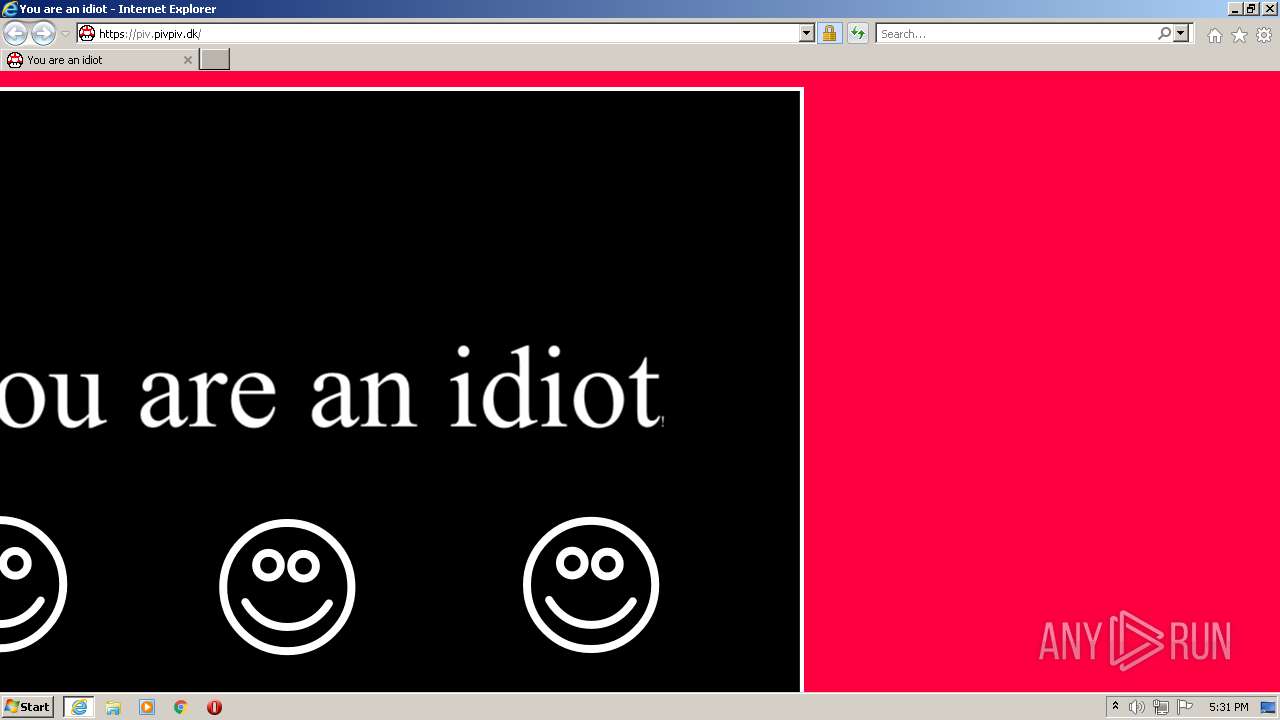This screenshot has width=1280, height=720.
Task: Open a new tab button
Action: [x=214, y=60]
